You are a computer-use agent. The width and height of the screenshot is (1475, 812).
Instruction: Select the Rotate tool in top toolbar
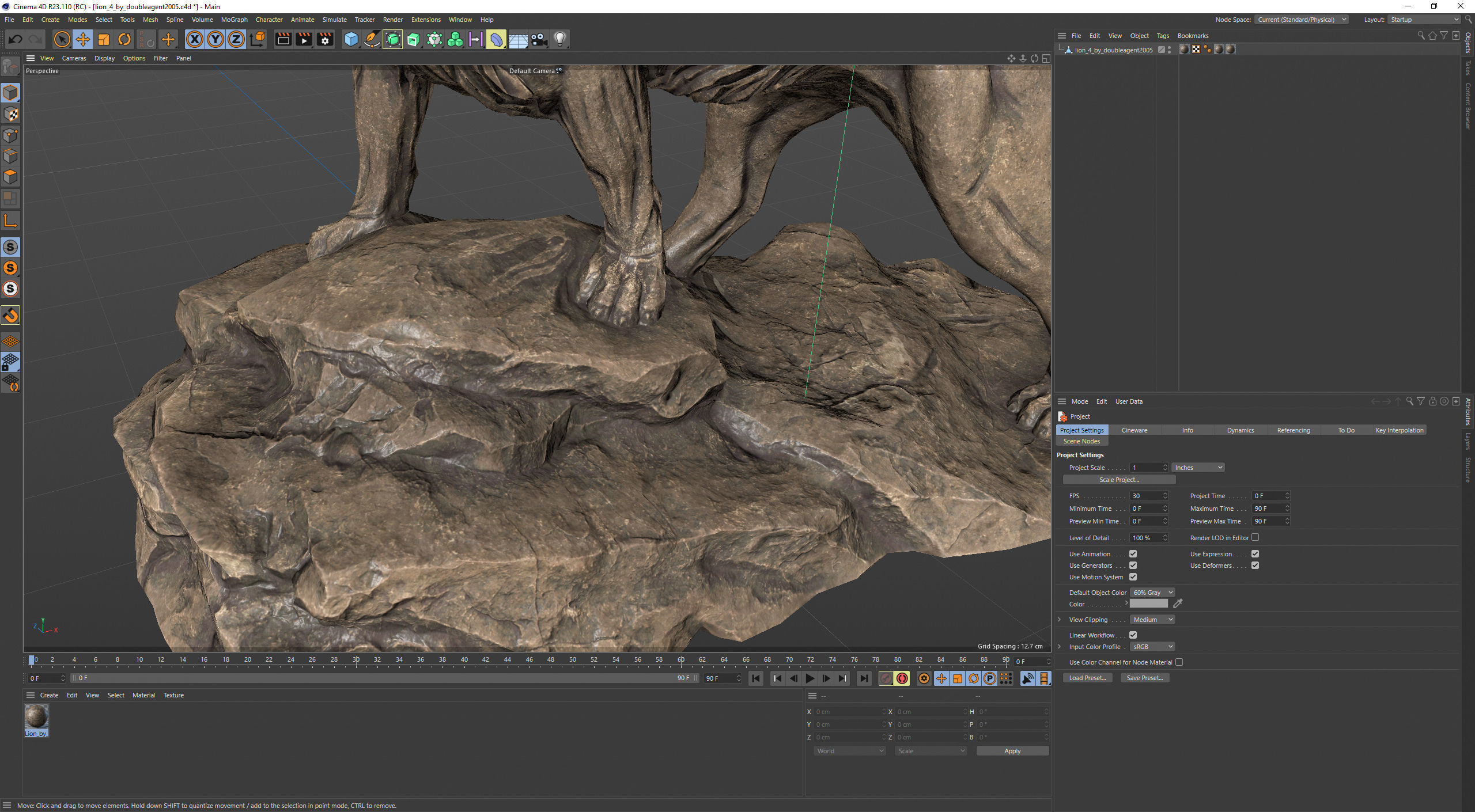point(124,40)
